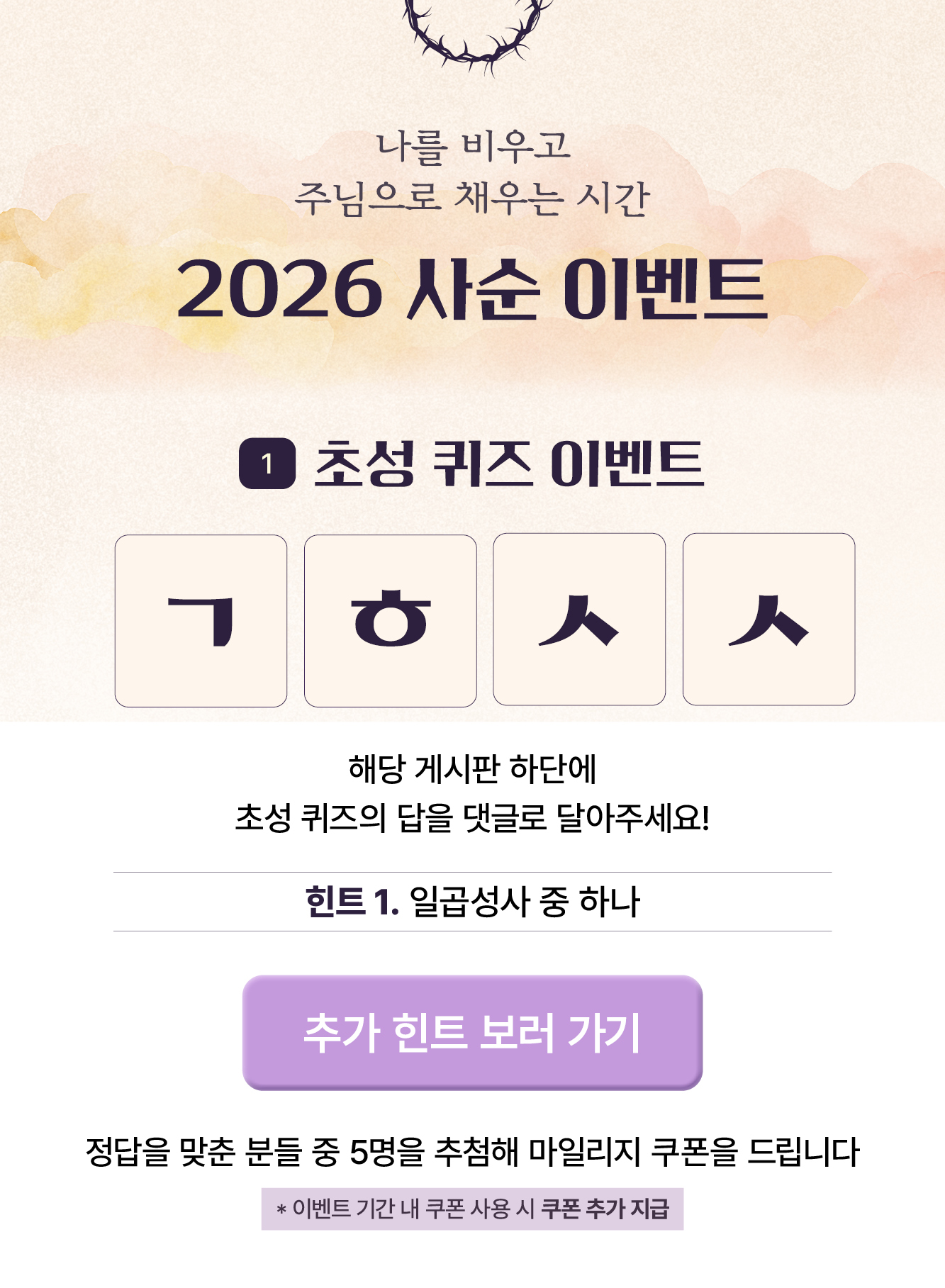Viewport: 945px width, 1288px height.
Task: Click the number 1 badge icon
Action: pyautogui.click(x=267, y=464)
